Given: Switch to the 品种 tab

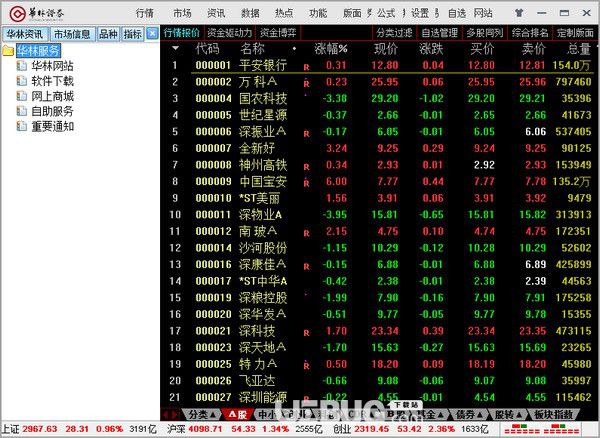Looking at the screenshot, I should 108,34.
